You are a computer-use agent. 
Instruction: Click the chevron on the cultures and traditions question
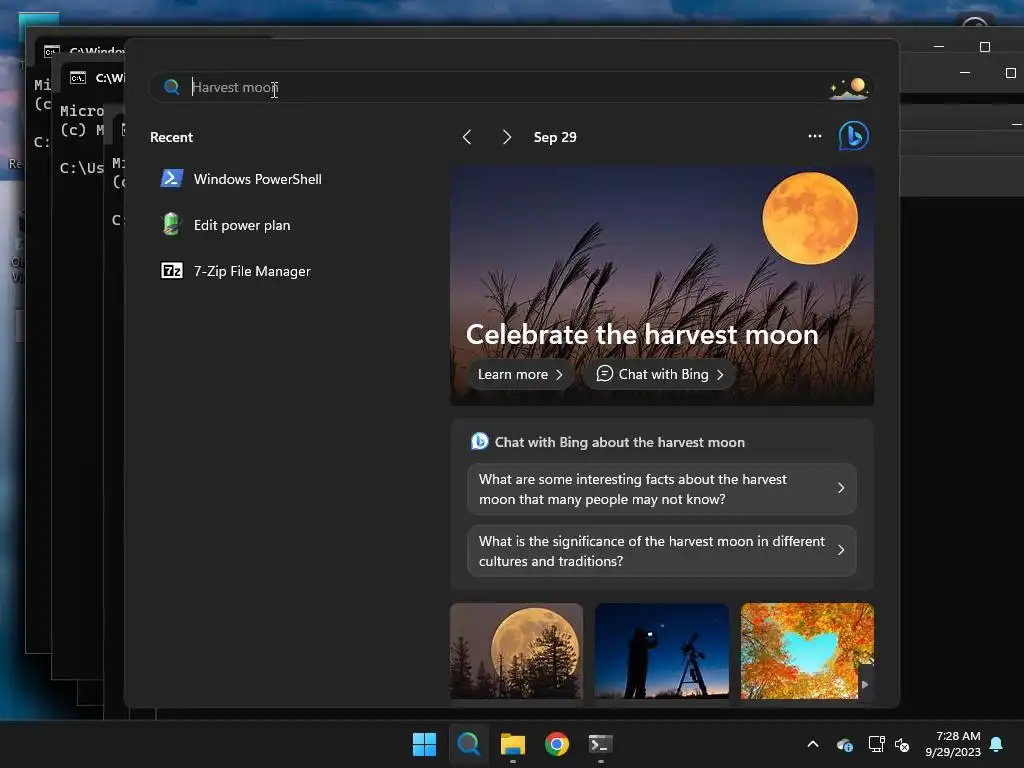[841, 550]
